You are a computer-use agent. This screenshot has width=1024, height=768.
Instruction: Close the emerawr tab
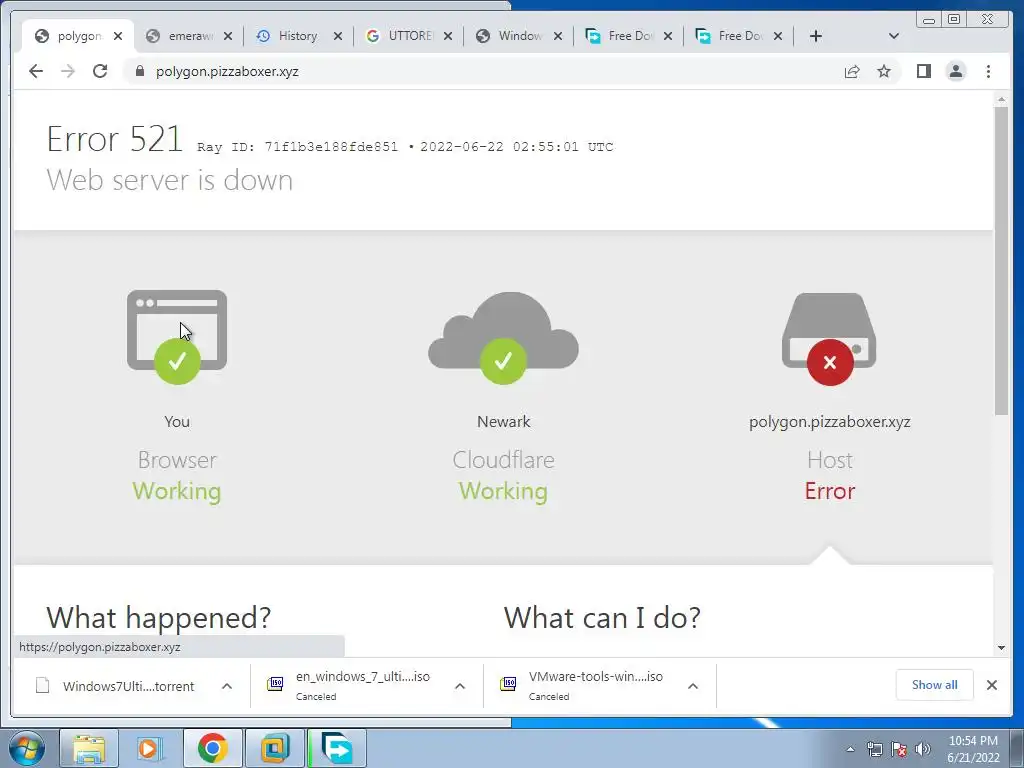pos(228,36)
